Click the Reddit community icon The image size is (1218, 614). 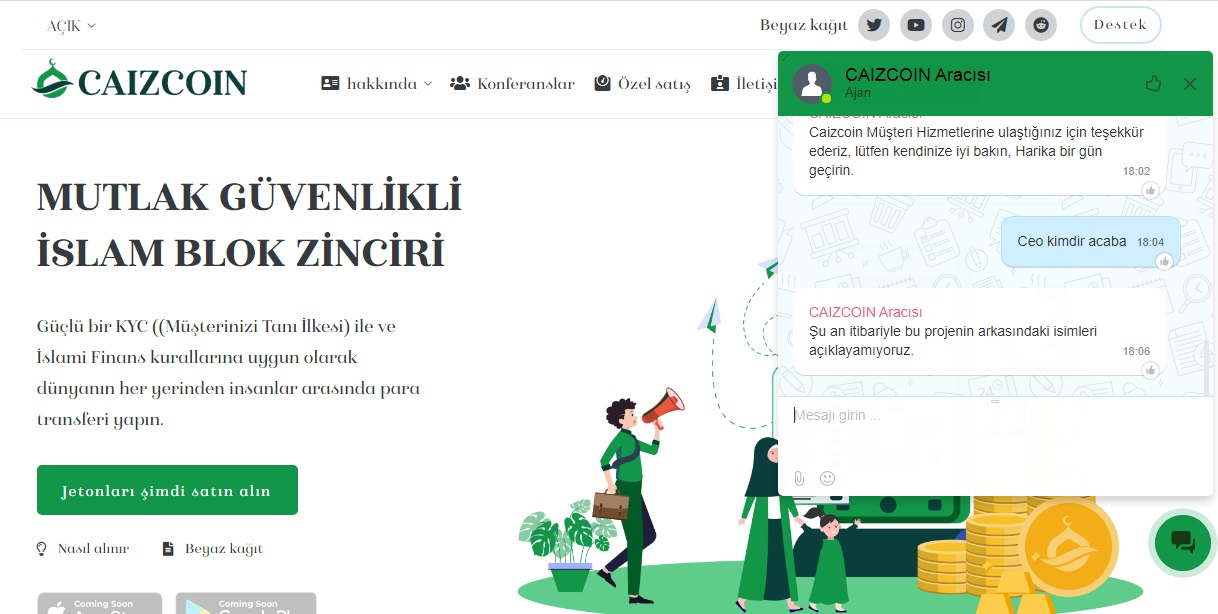coord(1042,25)
